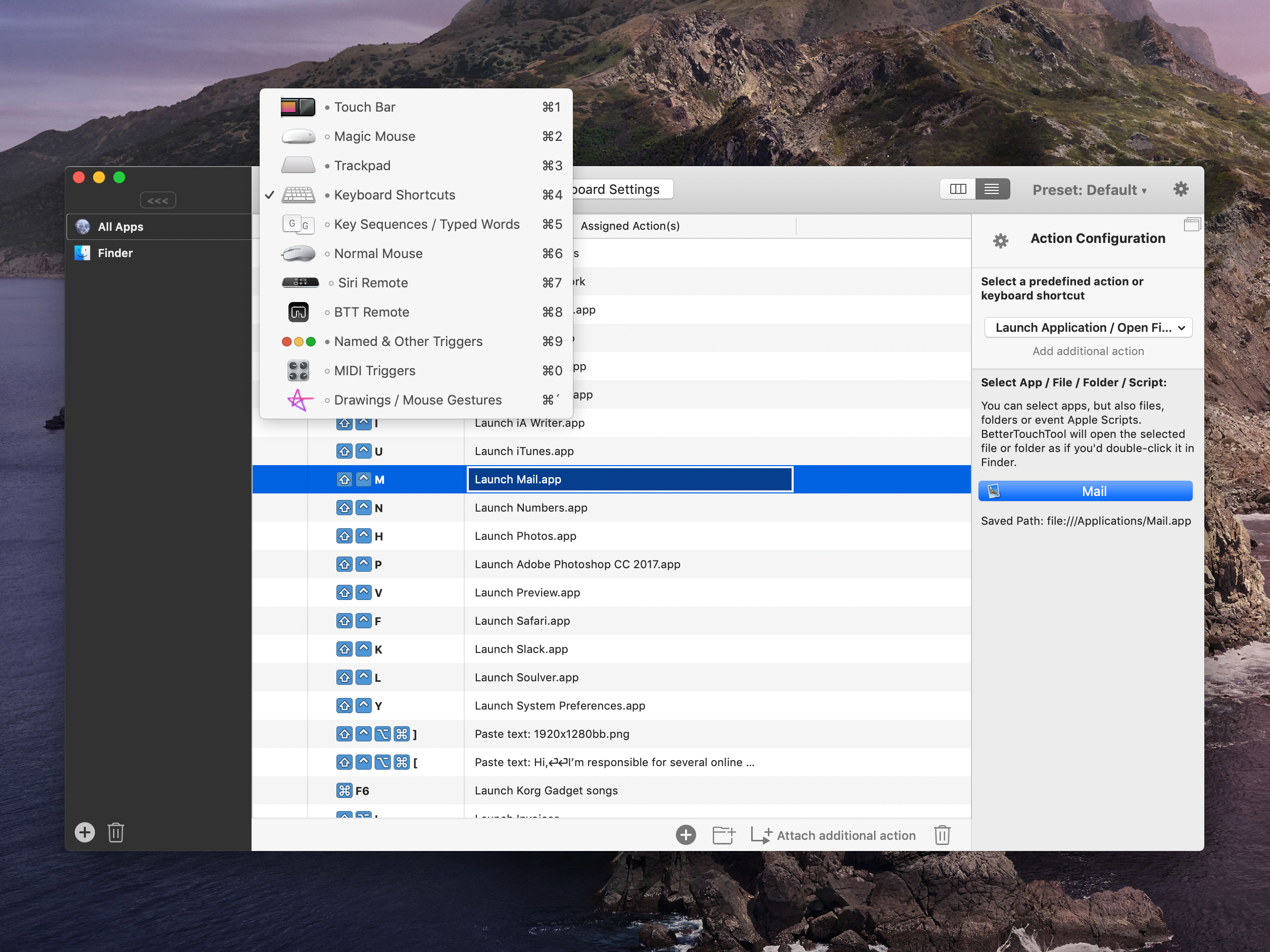The width and height of the screenshot is (1270, 952).
Task: Detach the action panel with window icon
Action: click(1192, 224)
